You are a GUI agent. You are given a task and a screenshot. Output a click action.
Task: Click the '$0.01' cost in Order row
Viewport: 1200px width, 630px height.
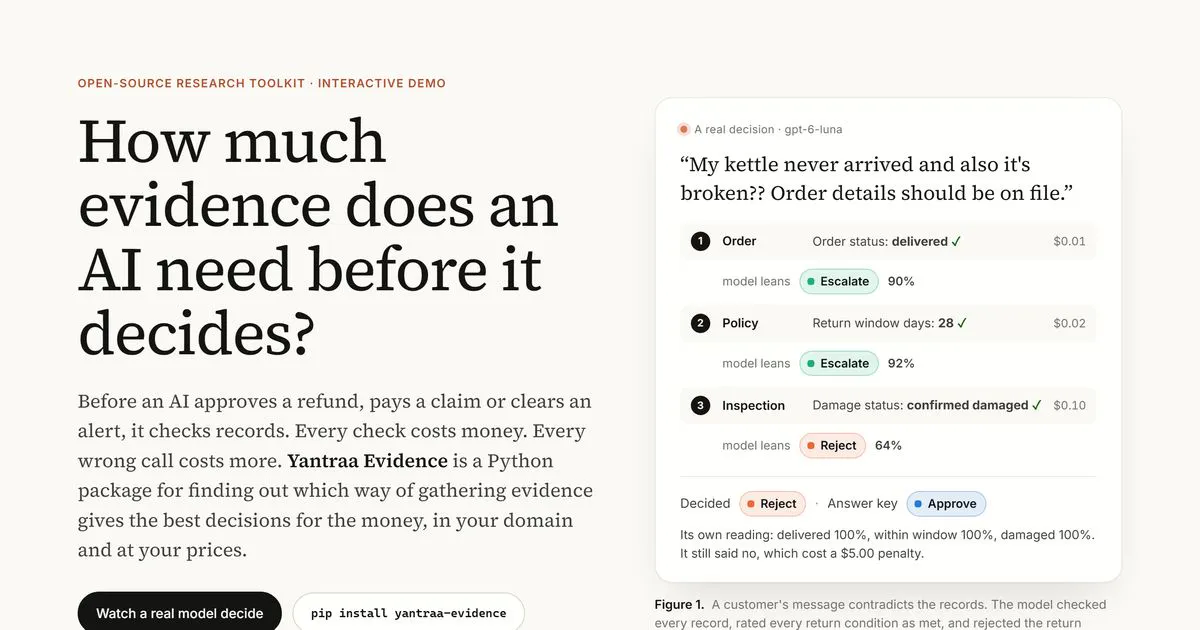click(x=1069, y=241)
